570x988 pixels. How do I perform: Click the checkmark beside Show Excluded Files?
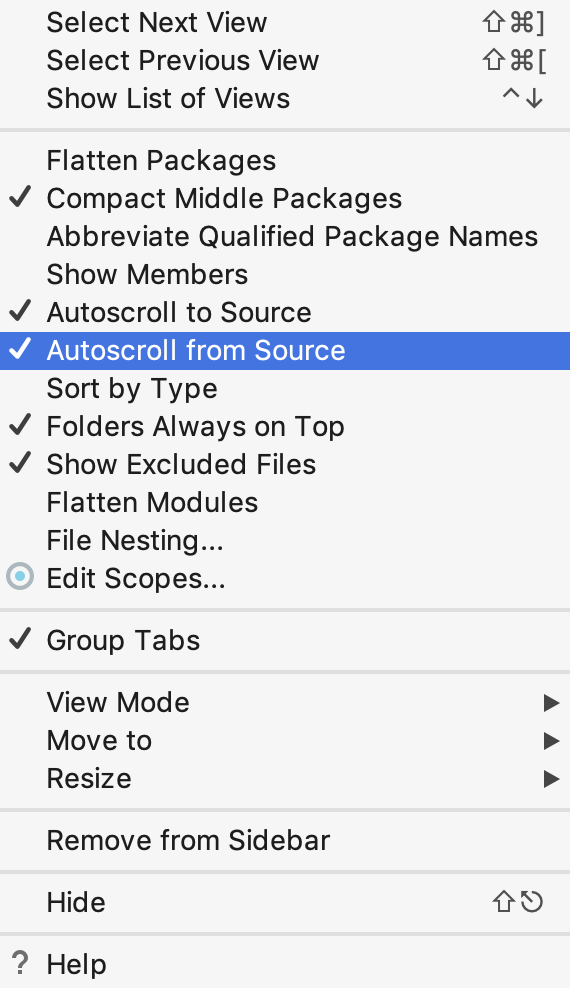click(x=20, y=463)
